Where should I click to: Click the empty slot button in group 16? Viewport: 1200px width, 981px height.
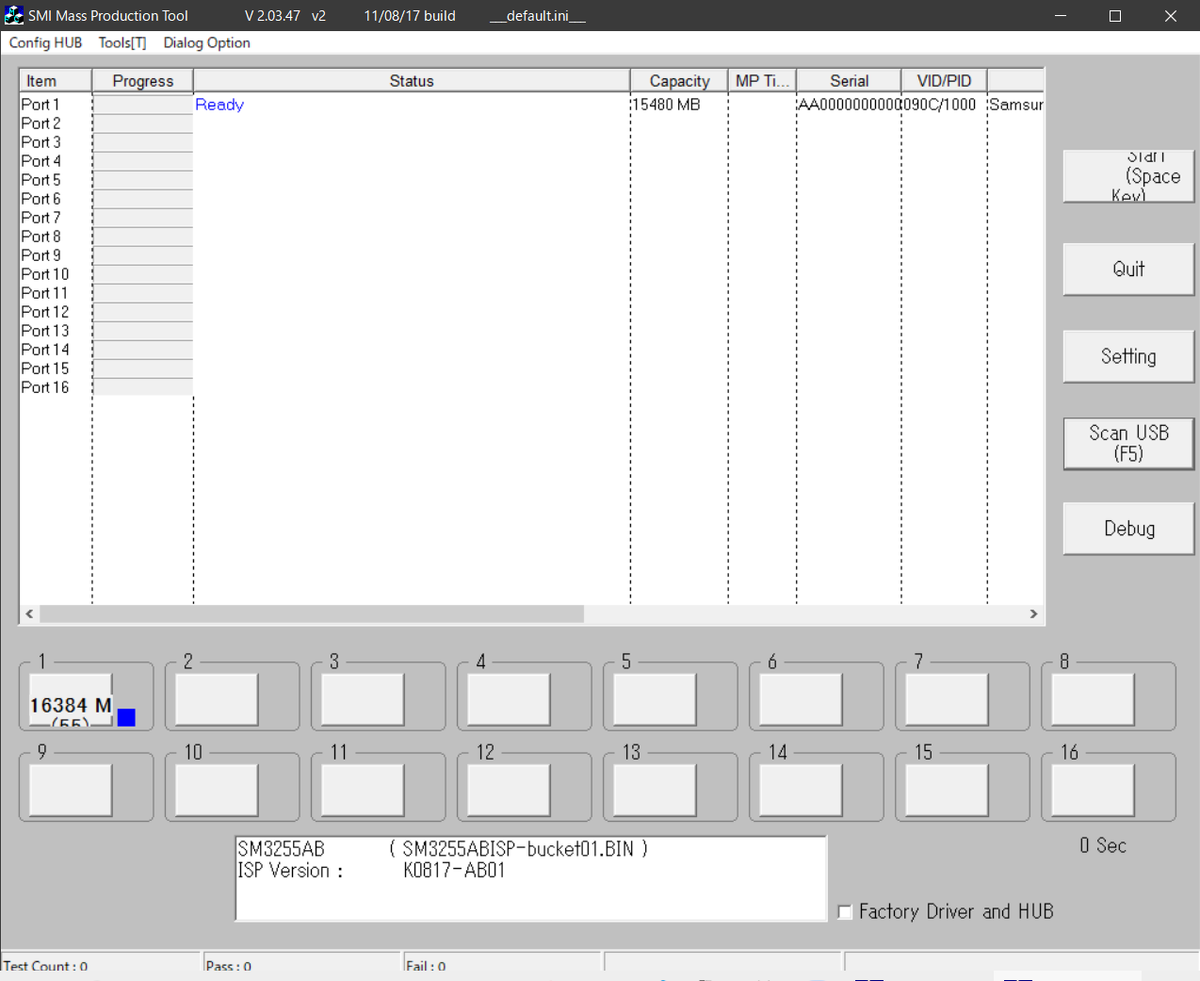pyautogui.click(x=1092, y=790)
